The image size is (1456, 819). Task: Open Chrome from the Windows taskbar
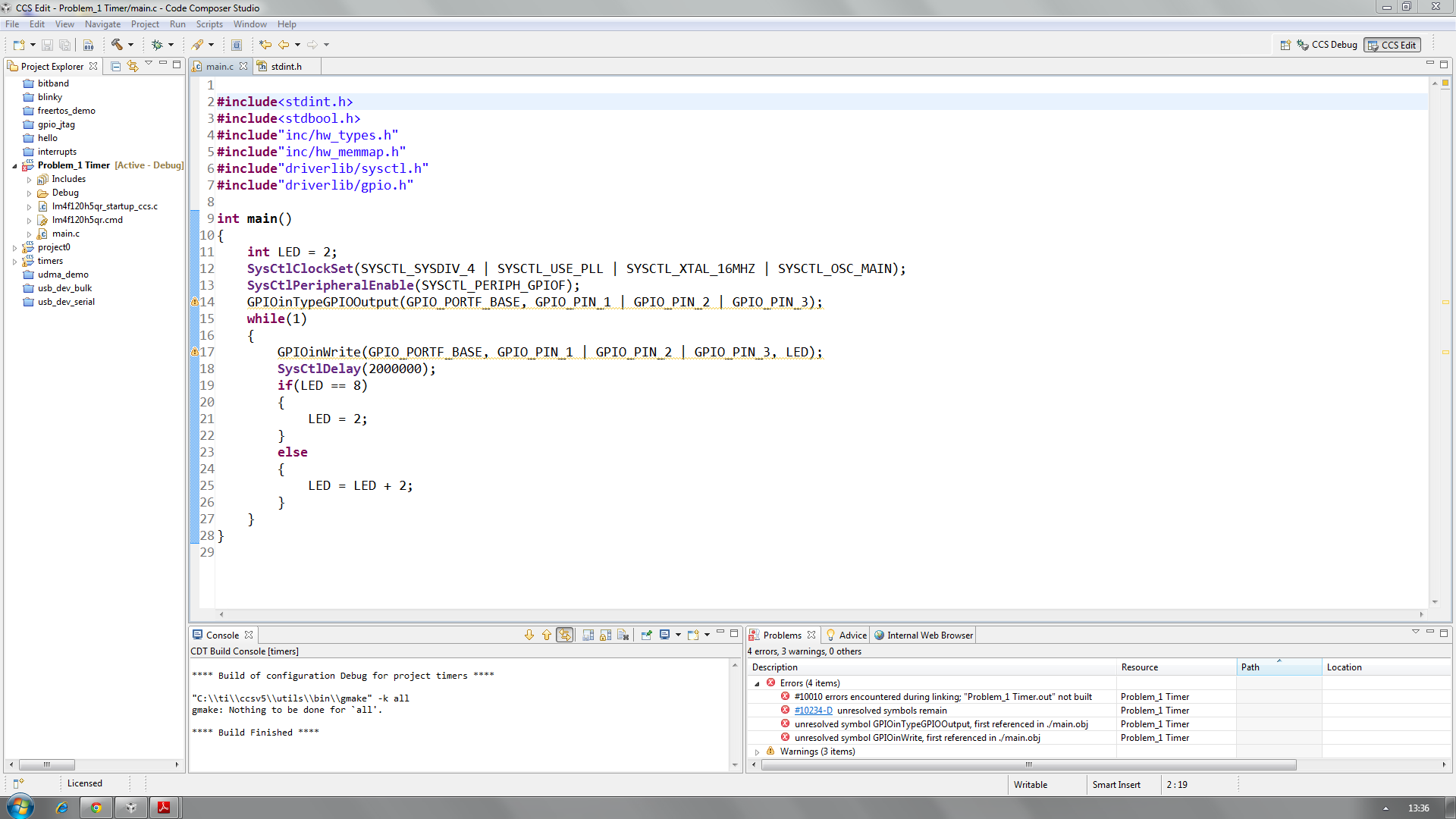click(96, 808)
